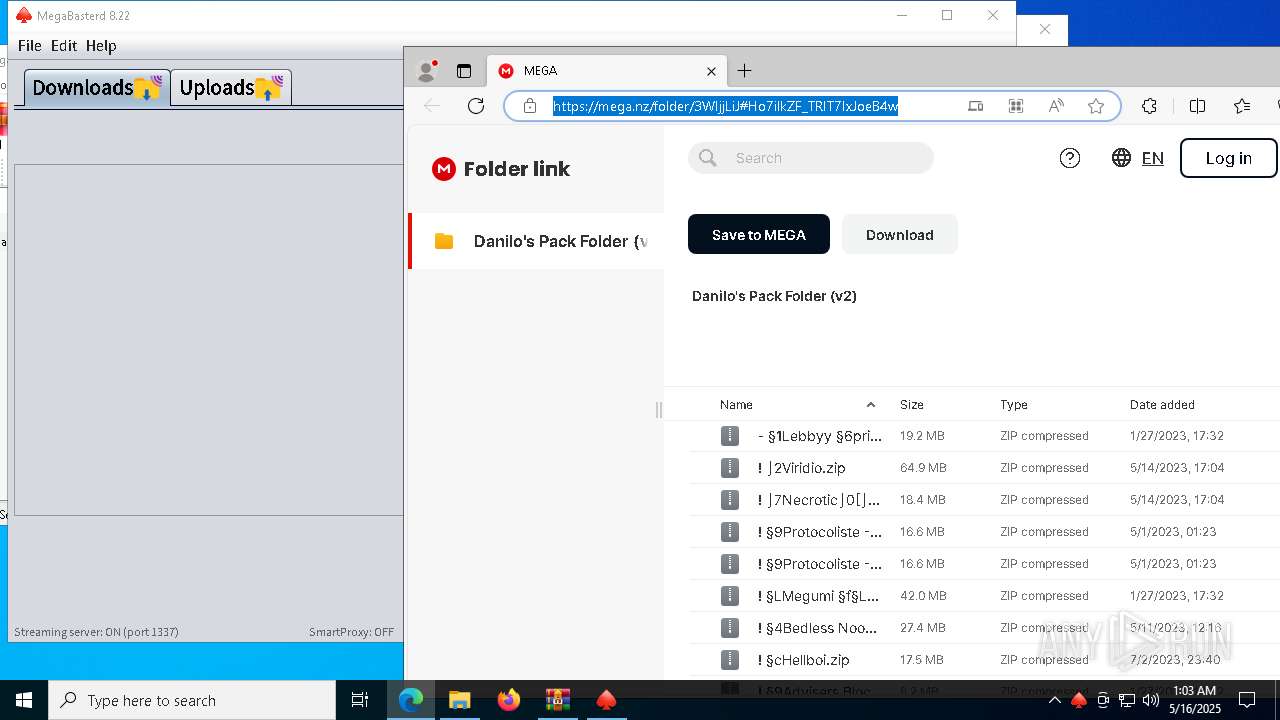Click the taskbar search box
The image size is (1280, 720).
pos(192,700)
